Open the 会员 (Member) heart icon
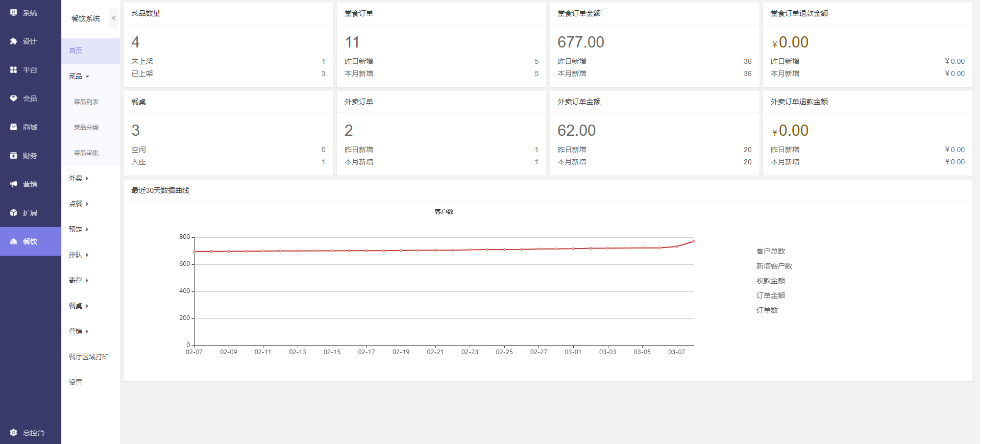 [x=13, y=98]
